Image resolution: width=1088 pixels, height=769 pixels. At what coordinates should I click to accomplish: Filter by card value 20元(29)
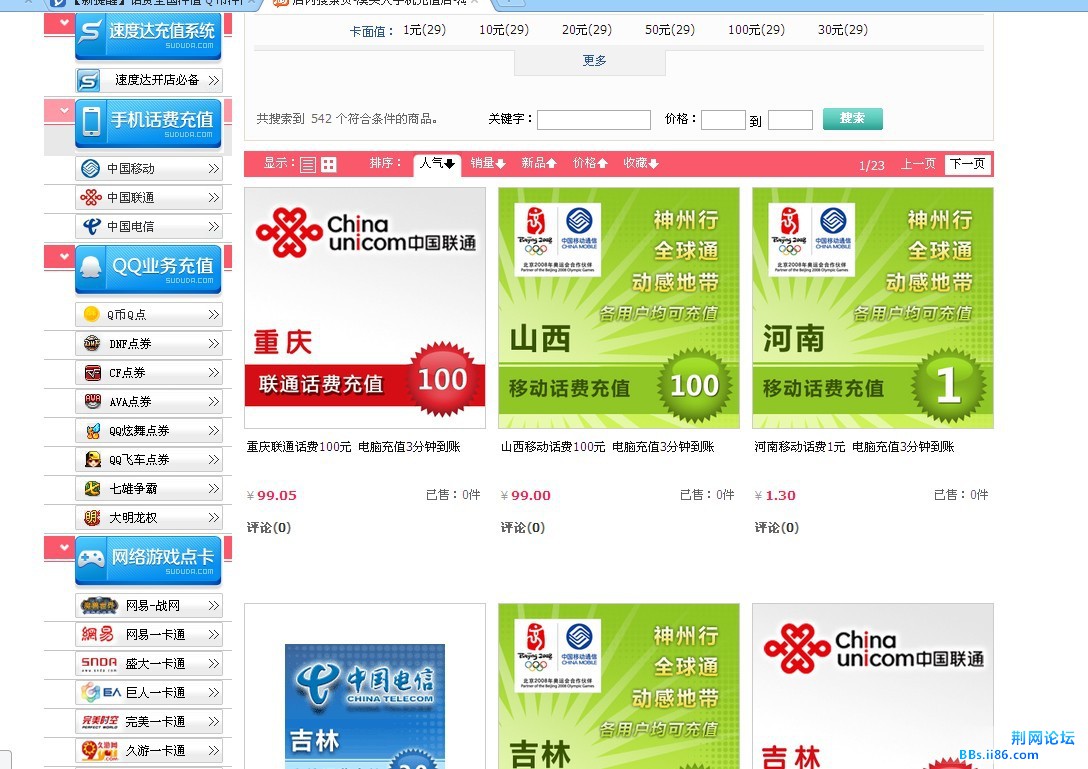587,30
